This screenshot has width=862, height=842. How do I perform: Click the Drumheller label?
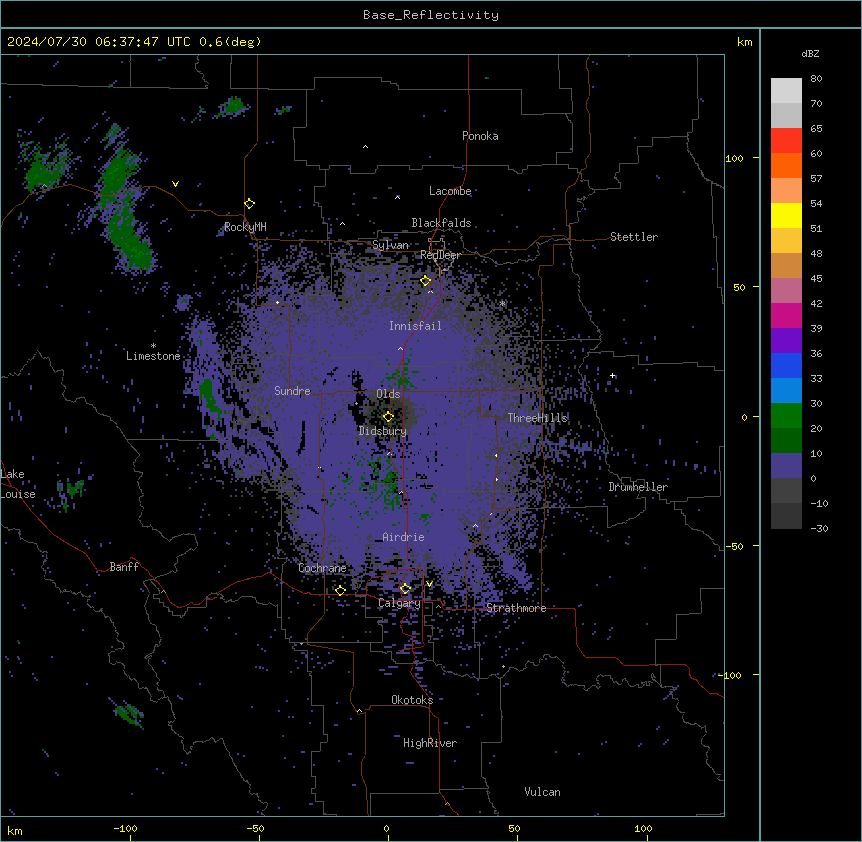[x=638, y=487]
